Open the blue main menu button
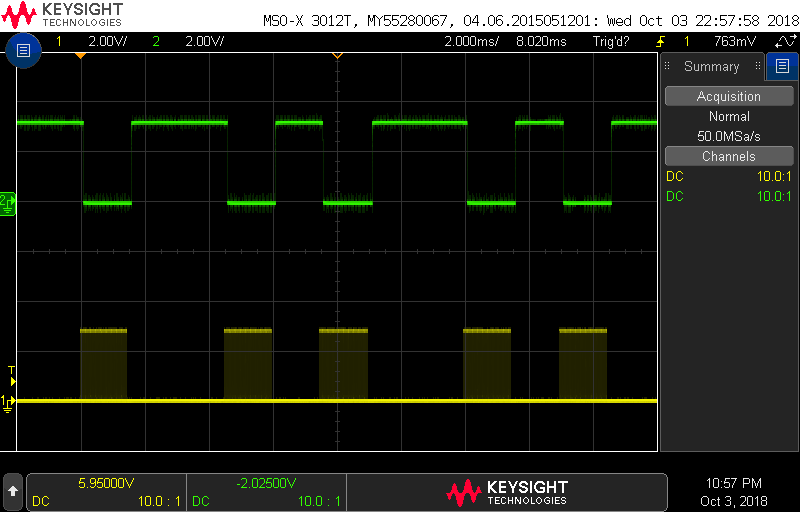800x512 pixels. click(23, 50)
